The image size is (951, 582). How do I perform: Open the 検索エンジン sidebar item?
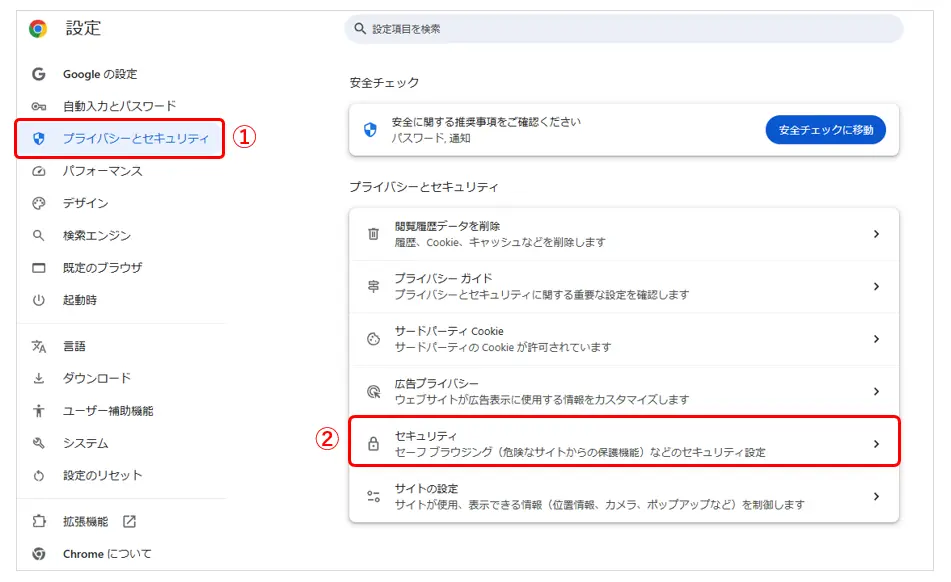tap(96, 236)
